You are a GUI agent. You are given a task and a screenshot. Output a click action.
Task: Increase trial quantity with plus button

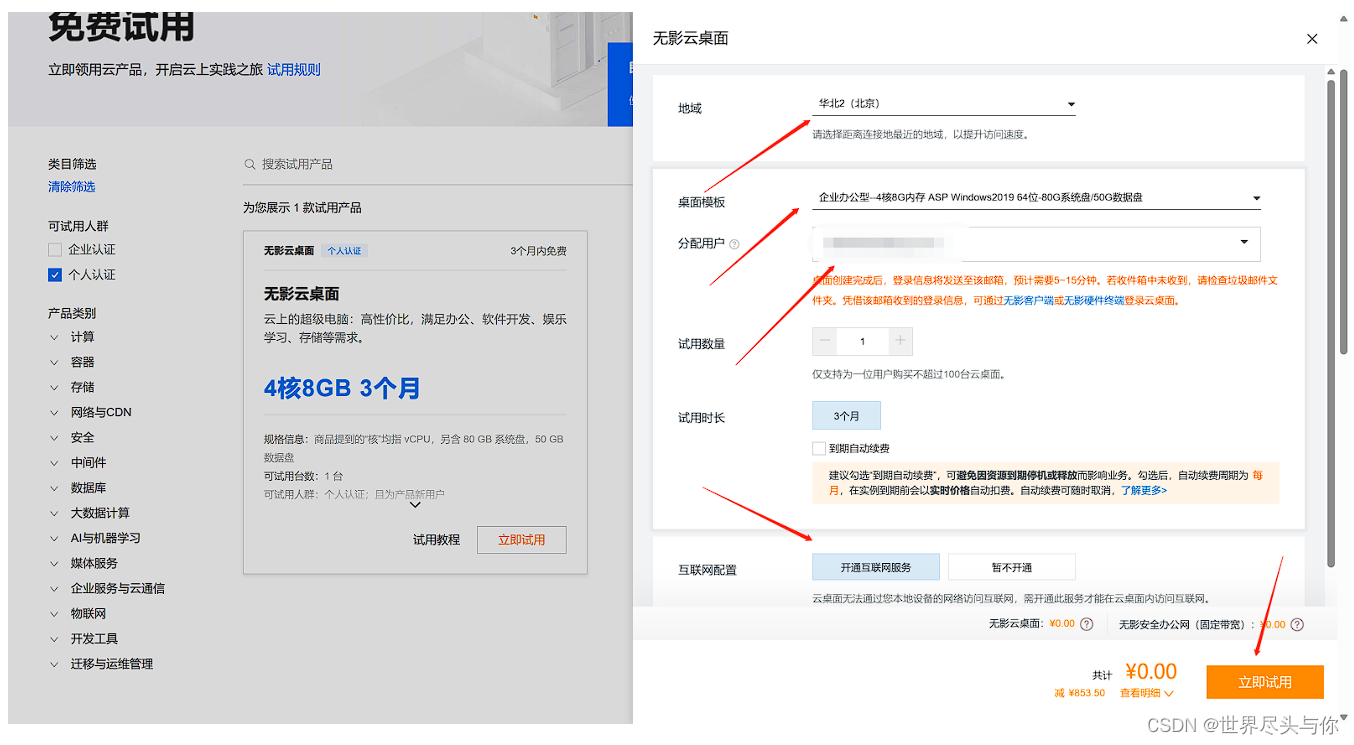900,341
